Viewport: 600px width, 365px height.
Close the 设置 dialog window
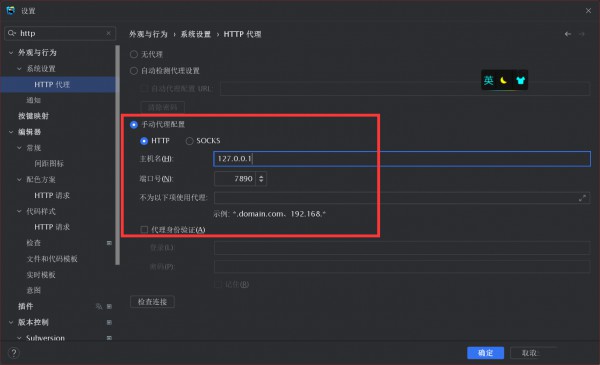pyautogui.click(x=588, y=11)
